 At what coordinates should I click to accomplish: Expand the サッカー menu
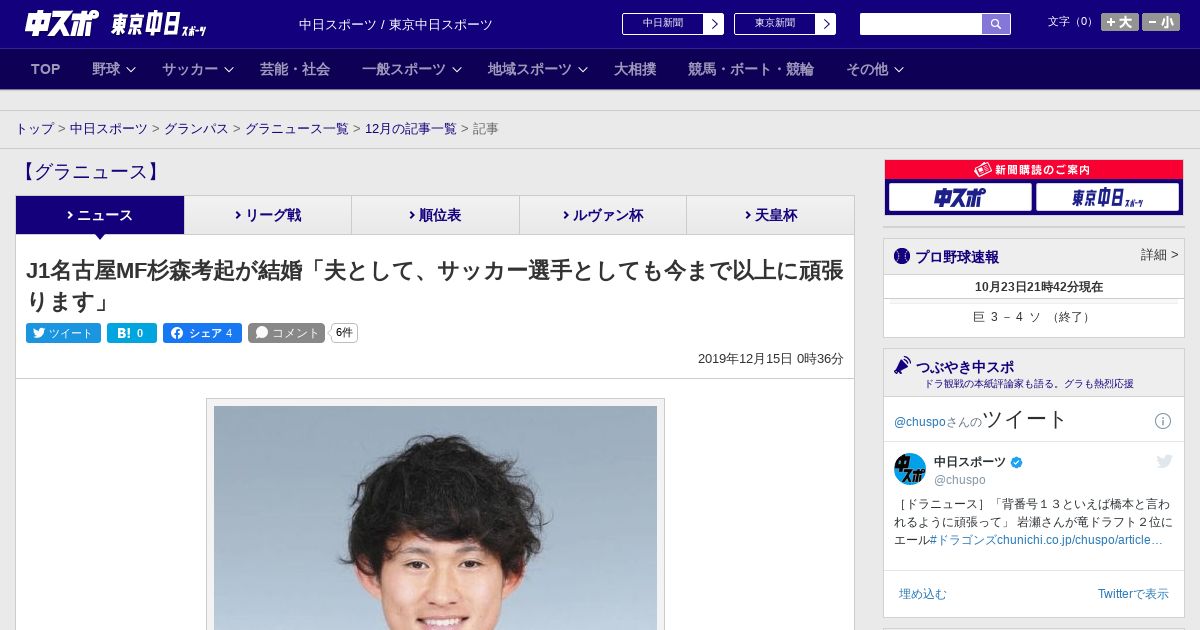[x=197, y=69]
